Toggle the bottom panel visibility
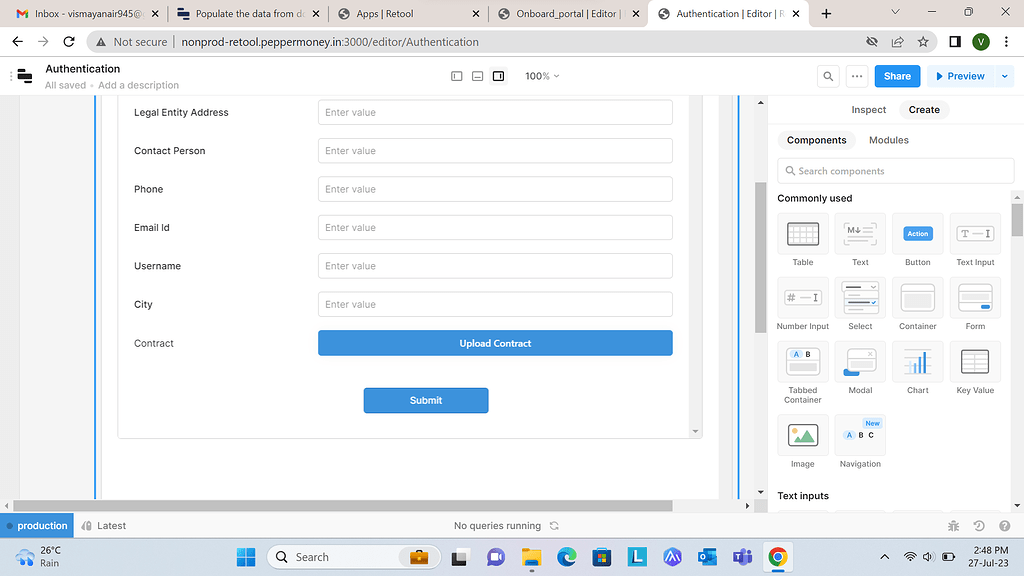Screen dimensions: 1024x576 477,76
